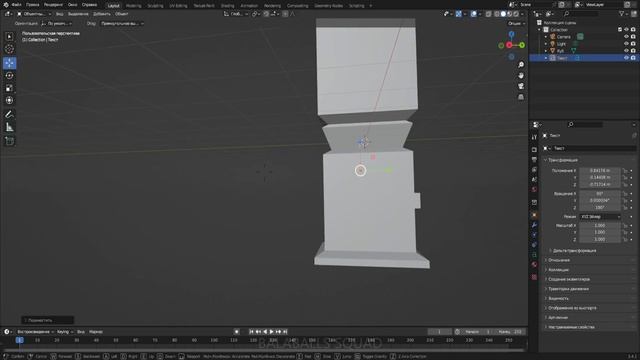Enable solid viewport shading mode

[x=503, y=14]
